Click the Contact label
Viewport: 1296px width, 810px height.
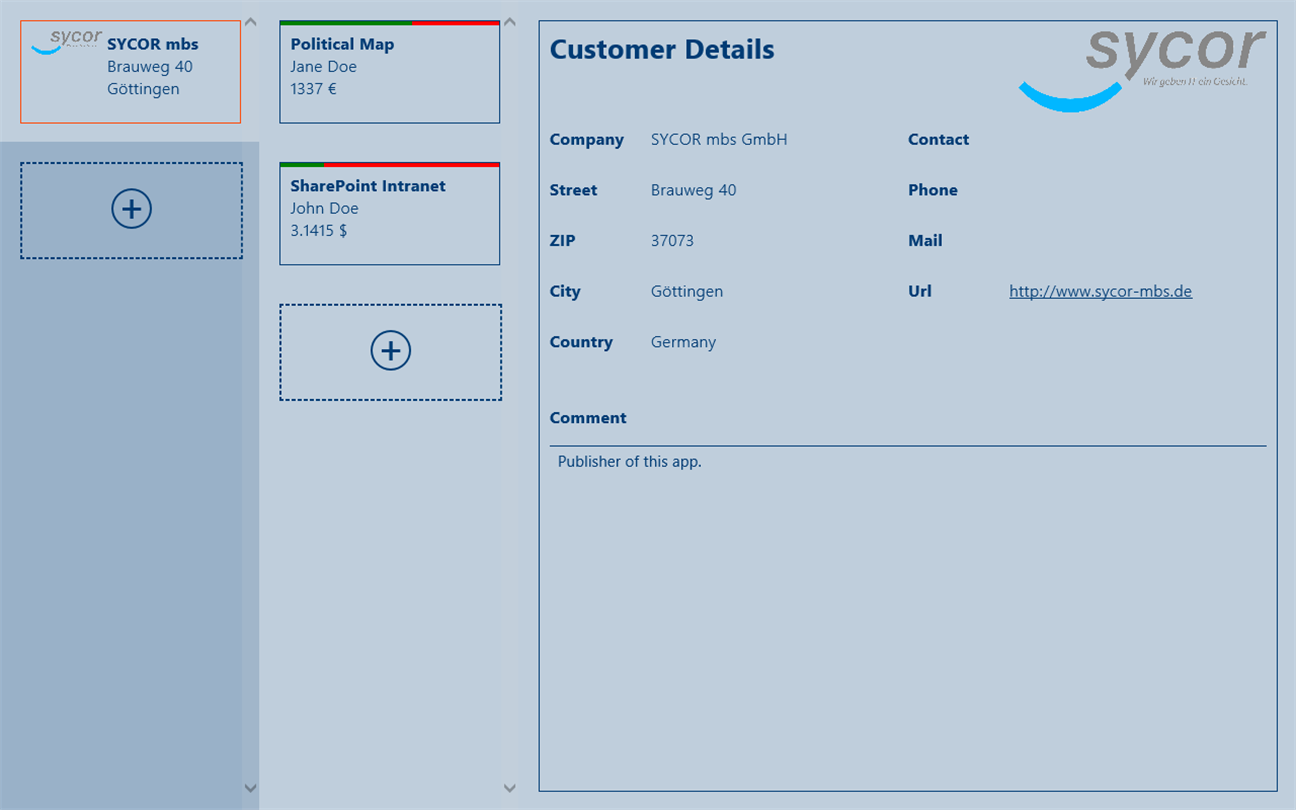(938, 140)
